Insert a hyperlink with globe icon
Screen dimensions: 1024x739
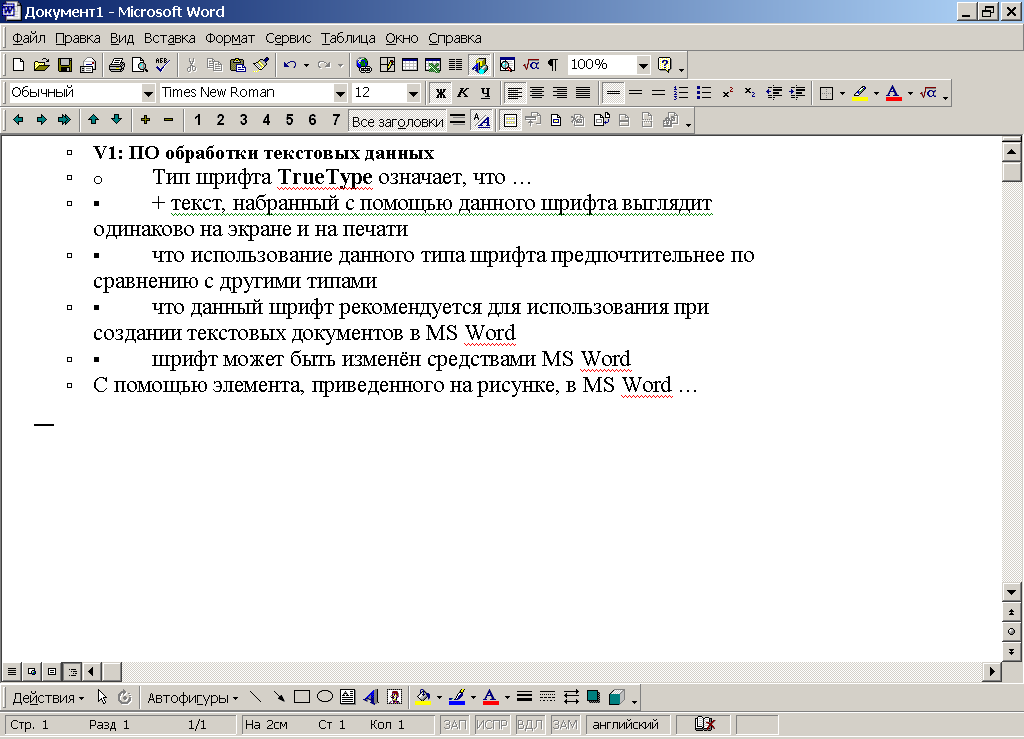pyautogui.click(x=363, y=65)
